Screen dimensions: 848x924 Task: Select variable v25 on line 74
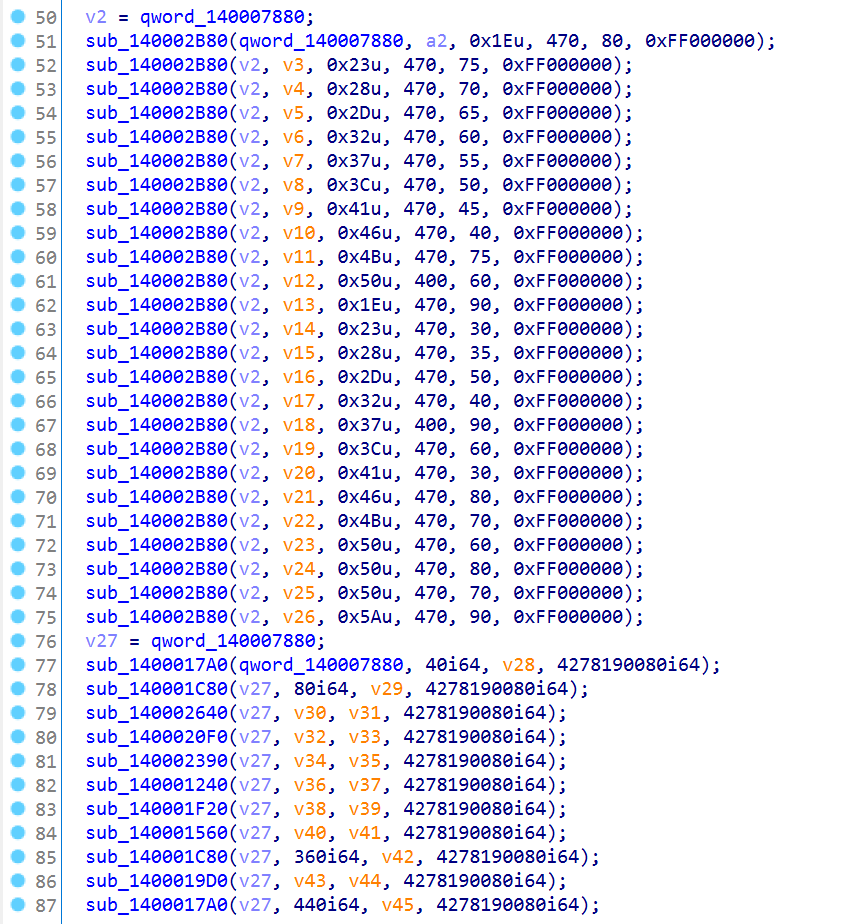299,593
